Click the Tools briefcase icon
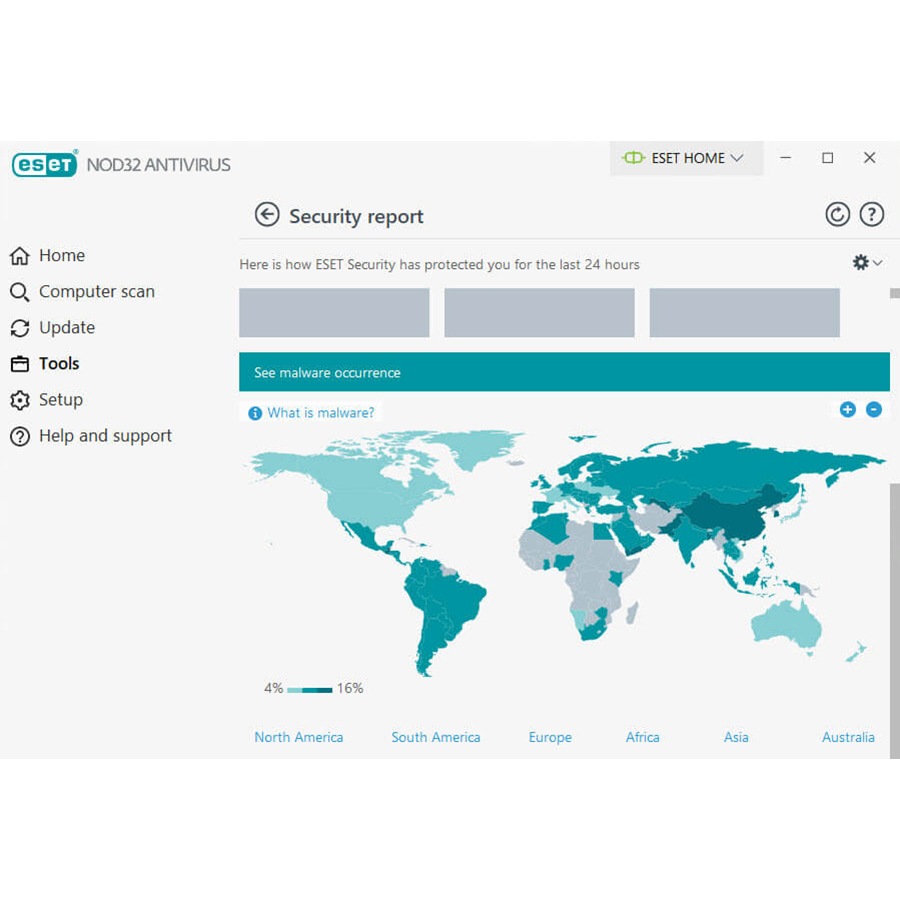 click(x=20, y=364)
